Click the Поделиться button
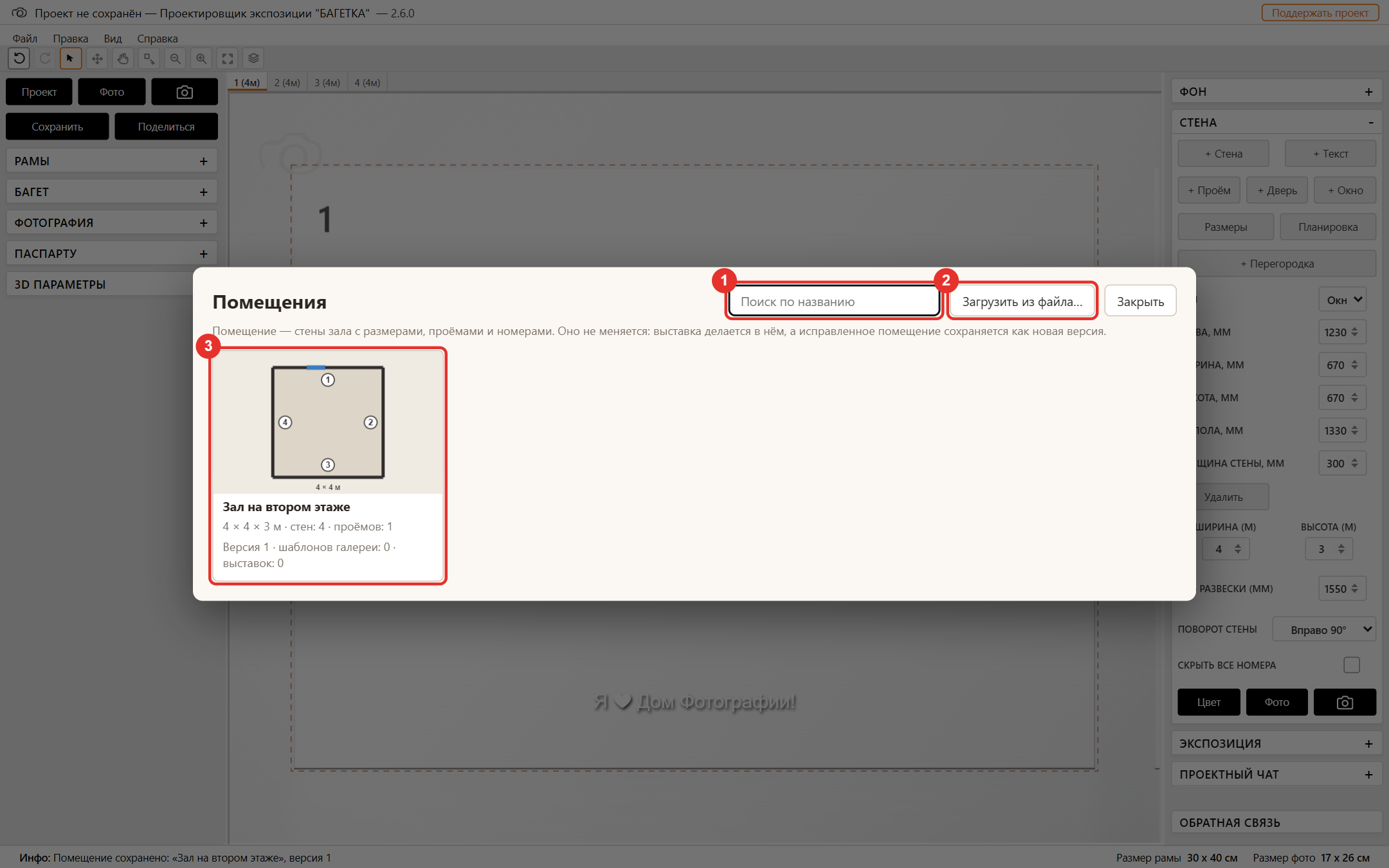The height and width of the screenshot is (868, 1389). pyautogui.click(x=166, y=127)
